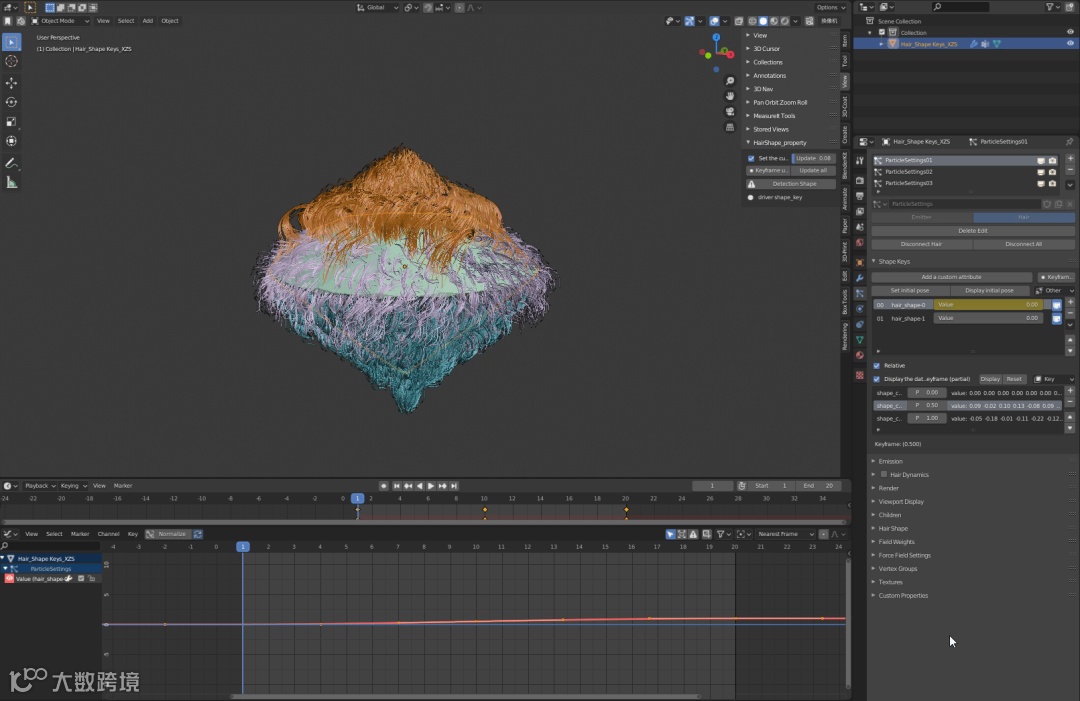
Task: Pick the Annotate pencil tool
Action: [x=12, y=162]
